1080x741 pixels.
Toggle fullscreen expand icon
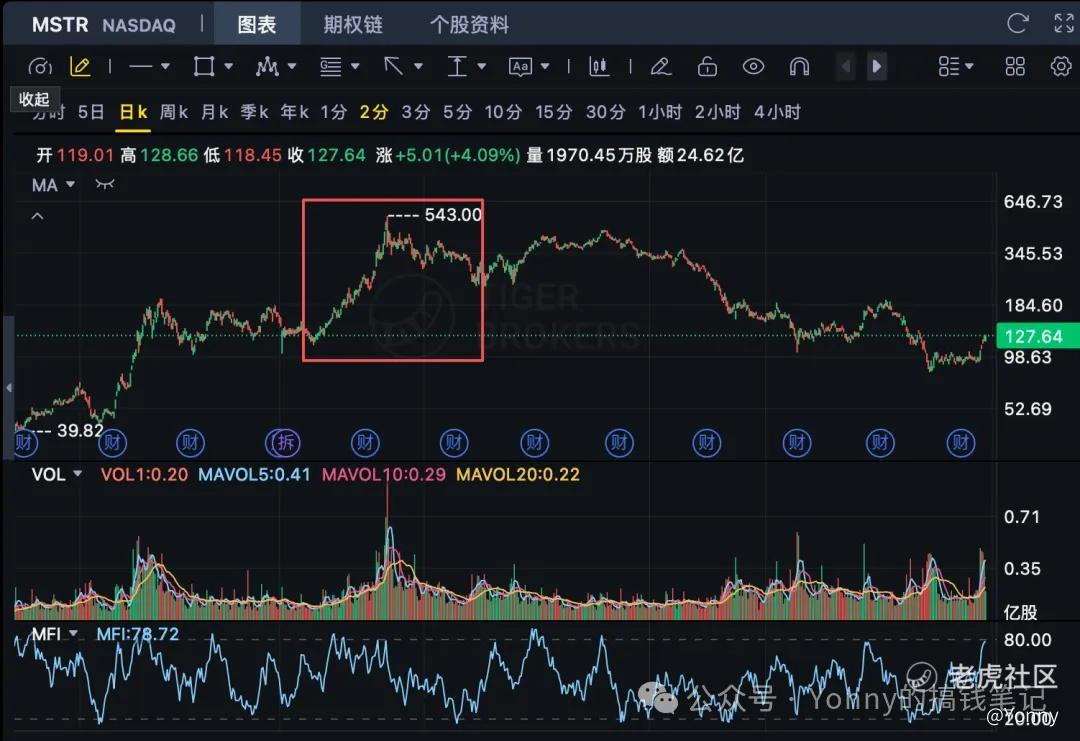point(1064,23)
